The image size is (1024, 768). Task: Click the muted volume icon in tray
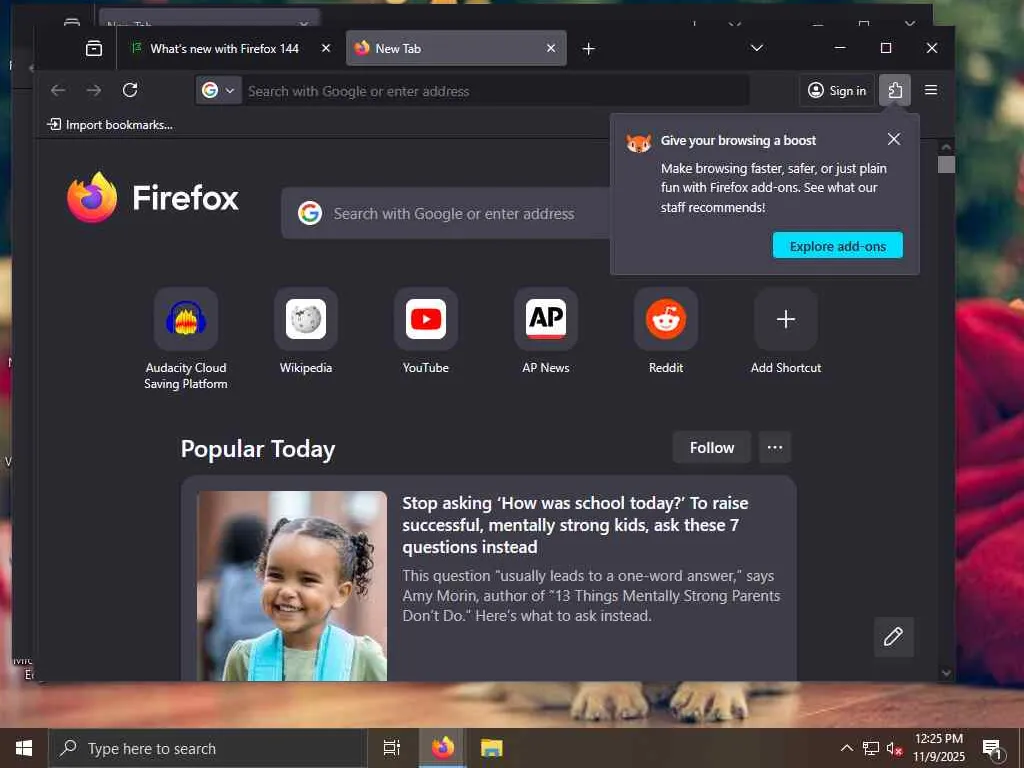(x=894, y=749)
